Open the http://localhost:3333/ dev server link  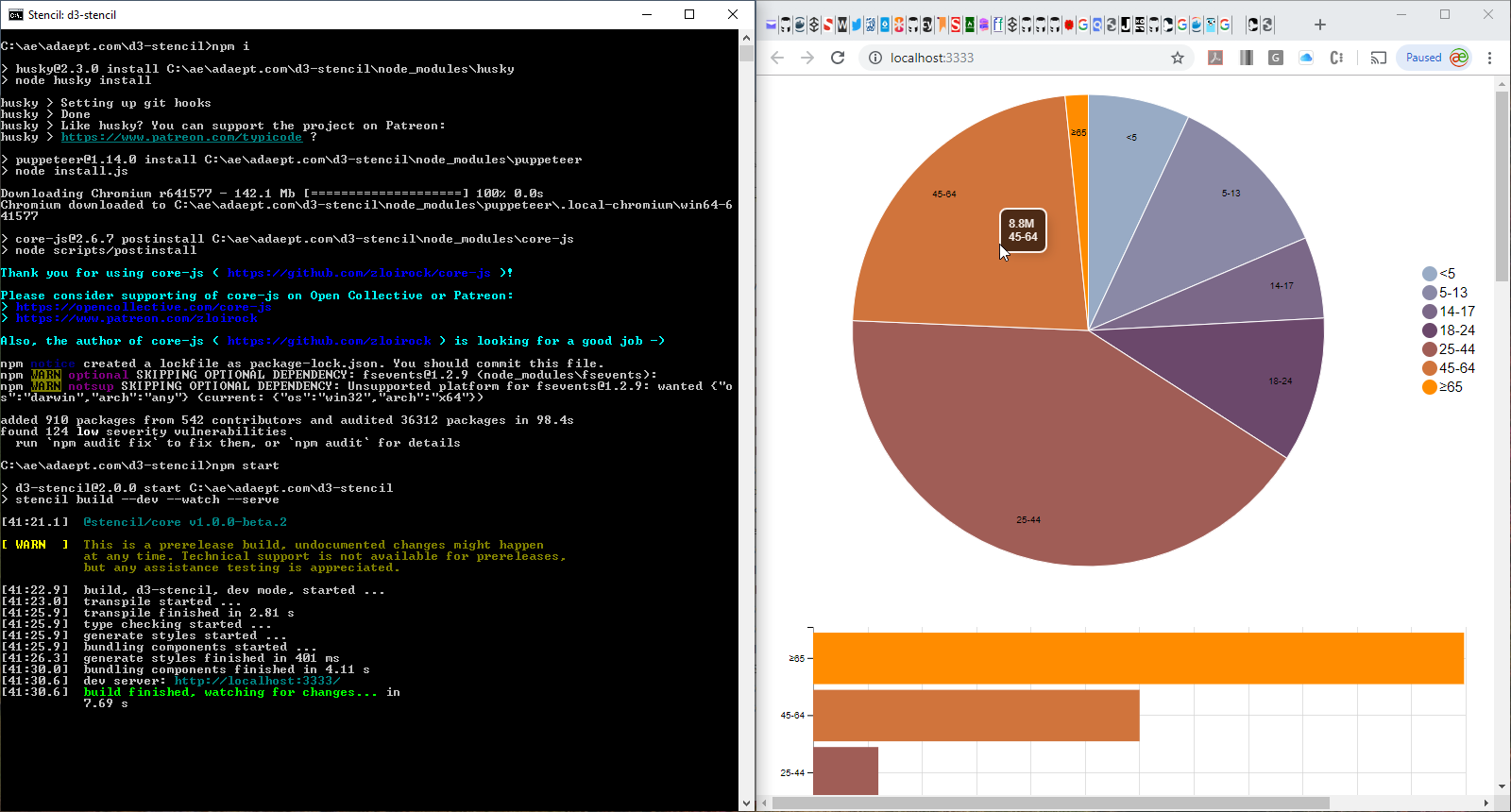[257, 681]
